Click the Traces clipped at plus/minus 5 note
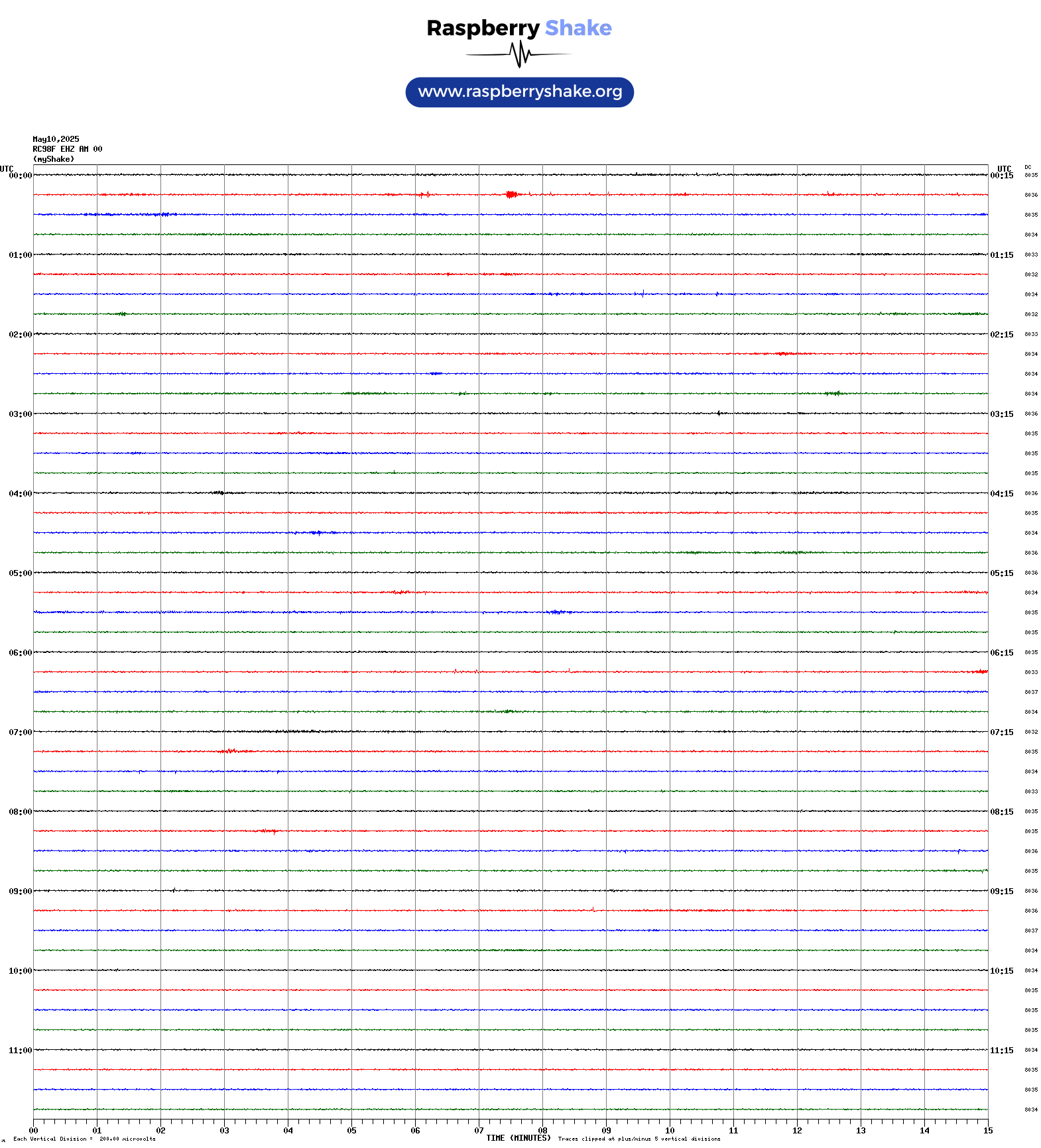This screenshot has height=1148, width=1041. coord(639,1139)
